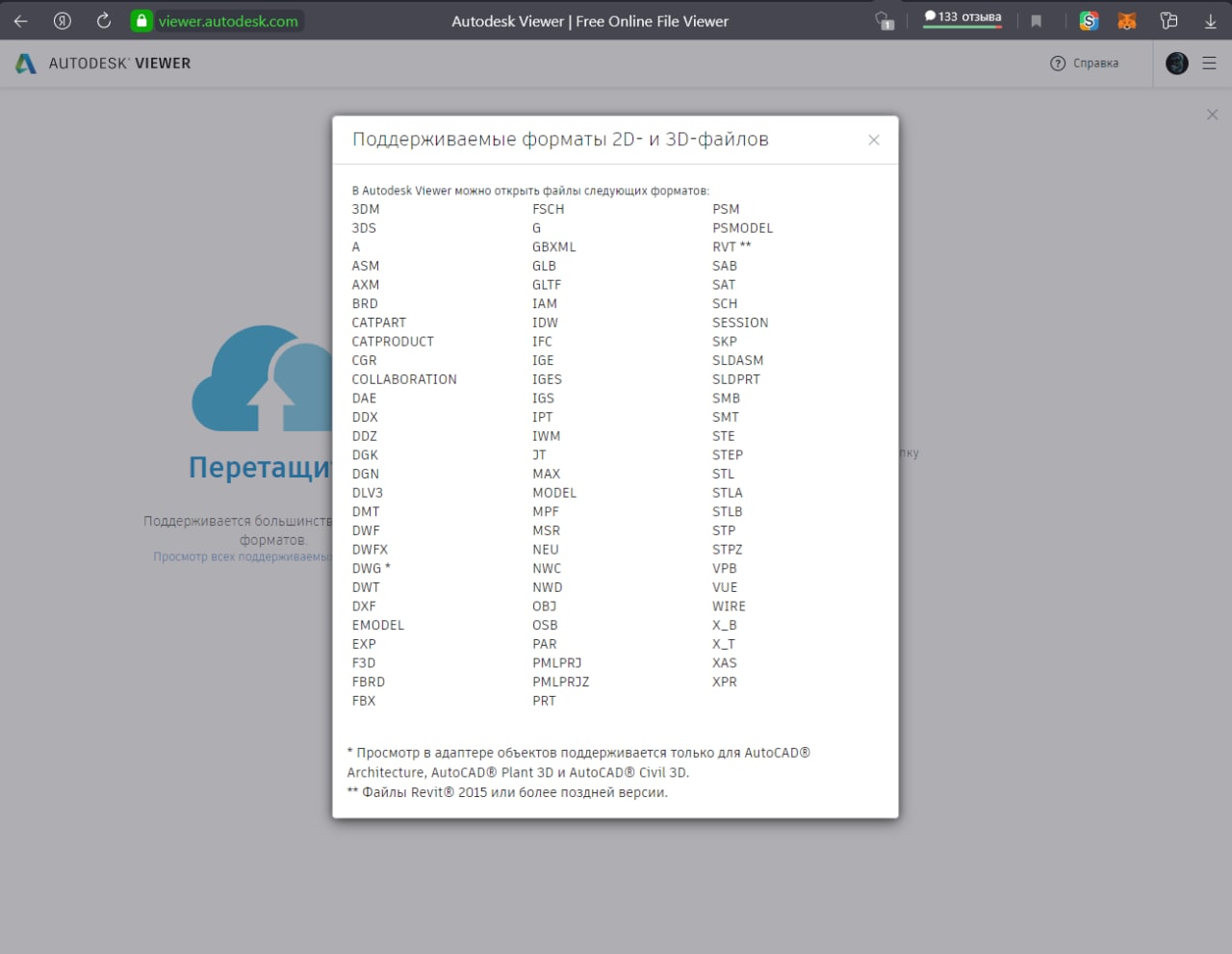Click the CATPRODUCT format entry
Screen dimensions: 1232x954
[393, 342]
